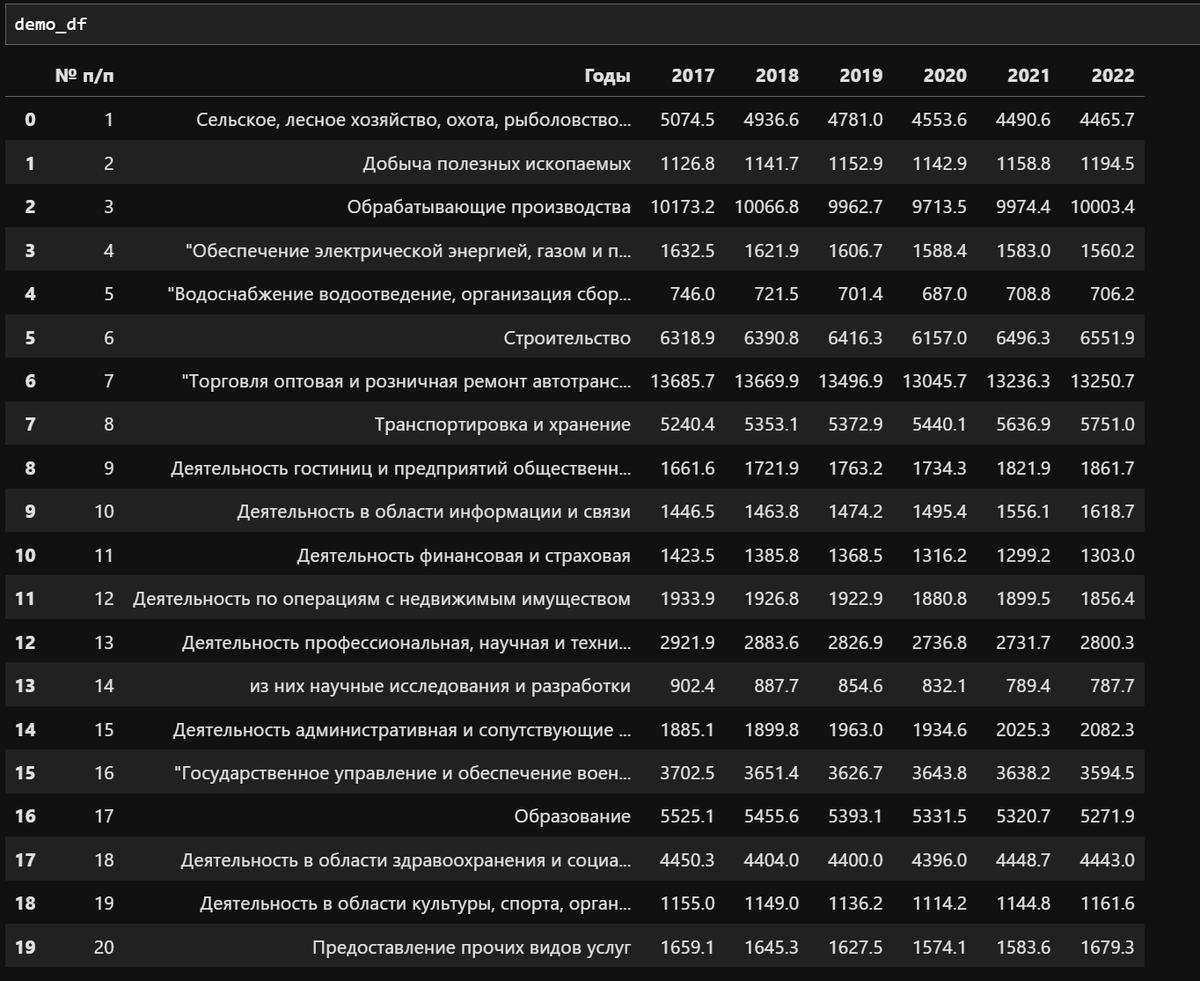Select cell value 1933.9
1200x981 pixels.
pyautogui.click(x=688, y=599)
